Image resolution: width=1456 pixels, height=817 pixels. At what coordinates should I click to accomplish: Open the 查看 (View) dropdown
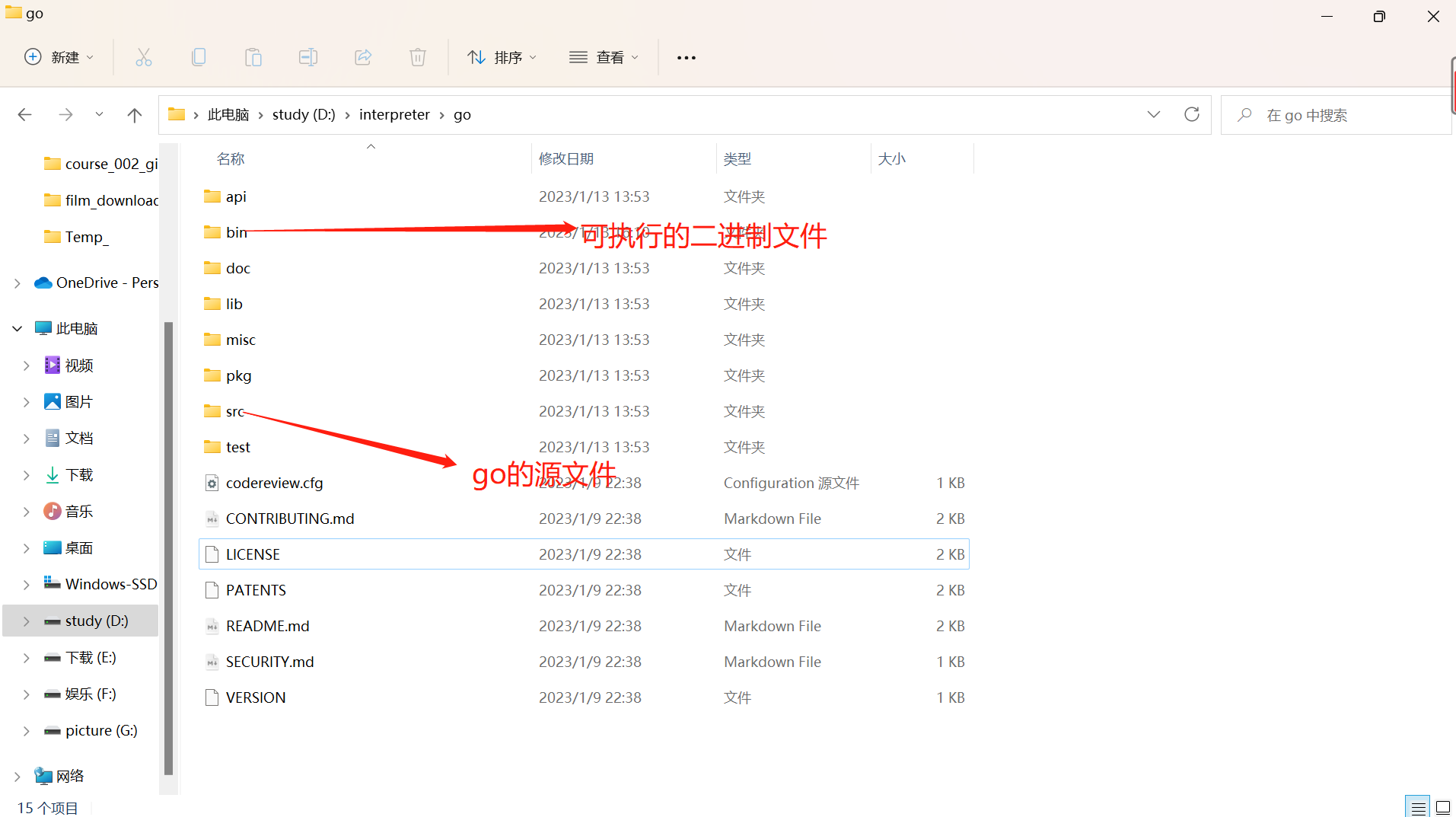pyautogui.click(x=604, y=57)
